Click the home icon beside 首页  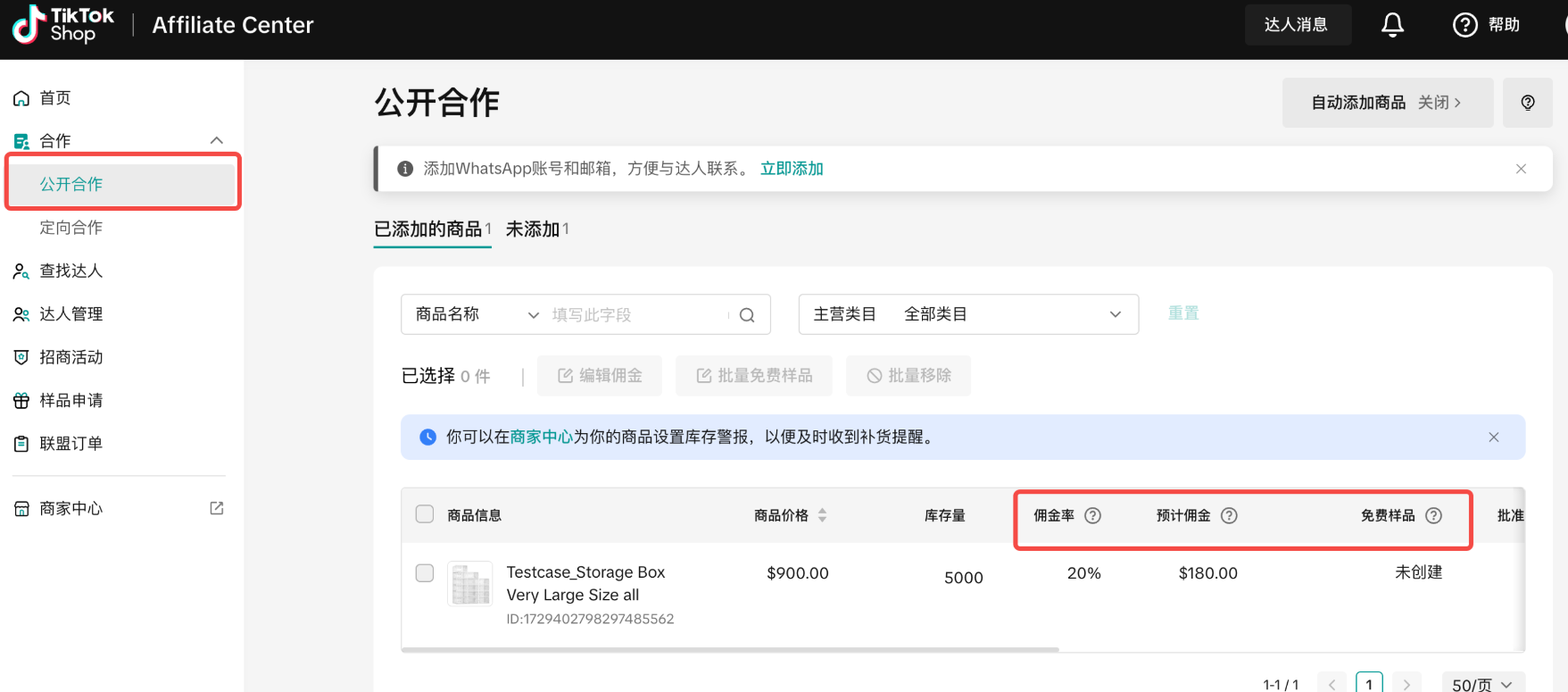coord(21,98)
